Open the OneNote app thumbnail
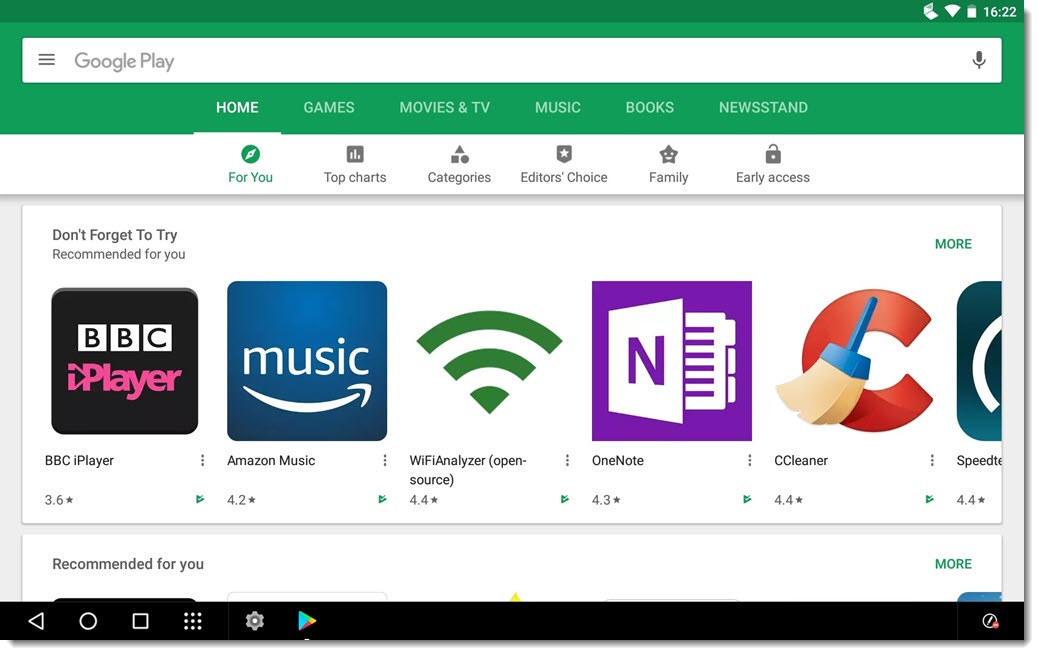The height and width of the screenshot is (655, 1039). point(672,361)
